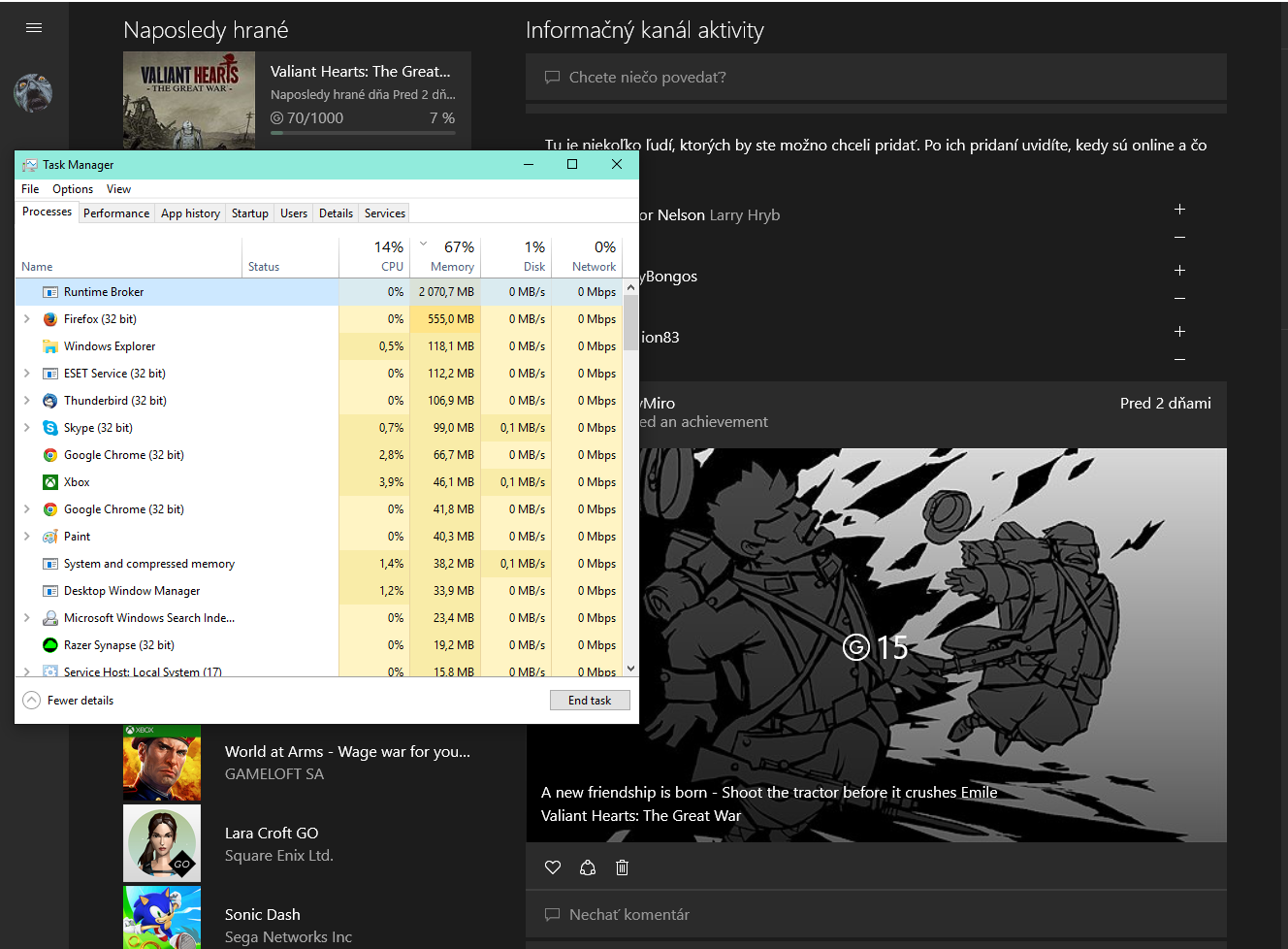Open the File menu in Task Manager
This screenshot has height=949, width=1288.
(30, 189)
